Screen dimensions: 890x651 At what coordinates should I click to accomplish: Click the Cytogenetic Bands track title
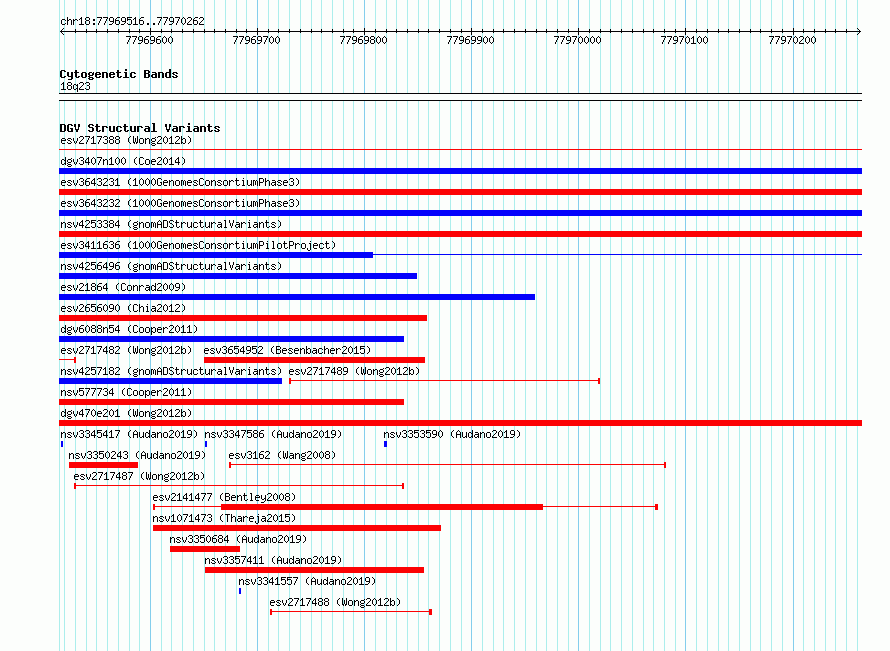click(x=119, y=74)
